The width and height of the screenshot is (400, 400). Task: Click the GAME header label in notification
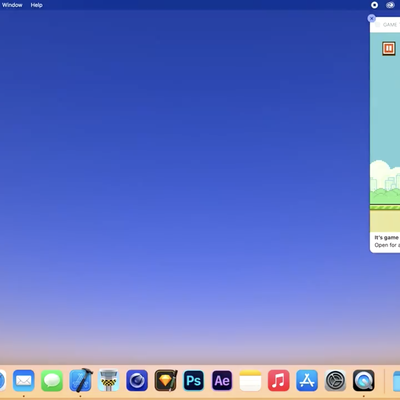point(390,25)
